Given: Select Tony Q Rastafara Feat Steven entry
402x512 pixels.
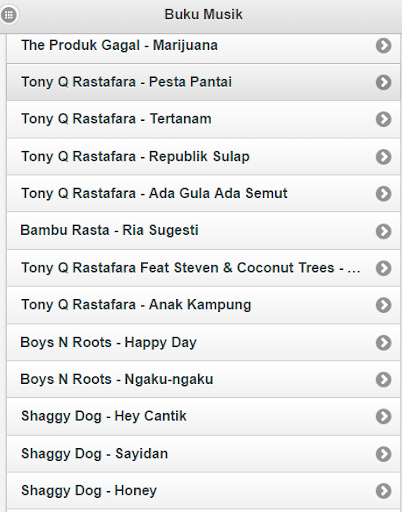Looking at the screenshot, I should point(203,268).
